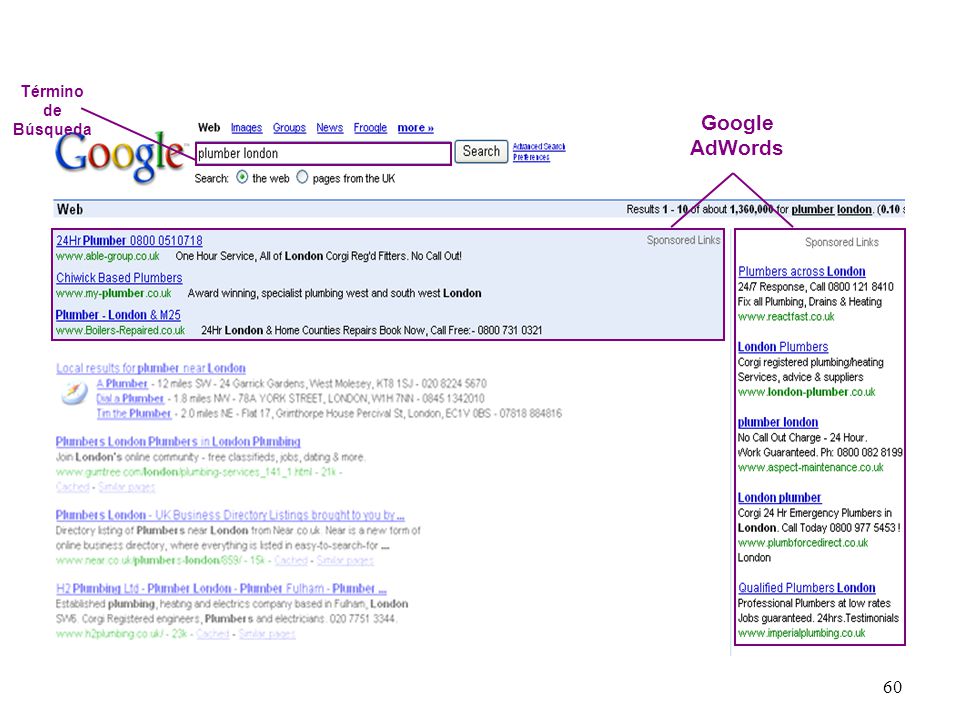Open 'Plumbers London Plumbers in London Plumbing' result

click(x=178, y=441)
